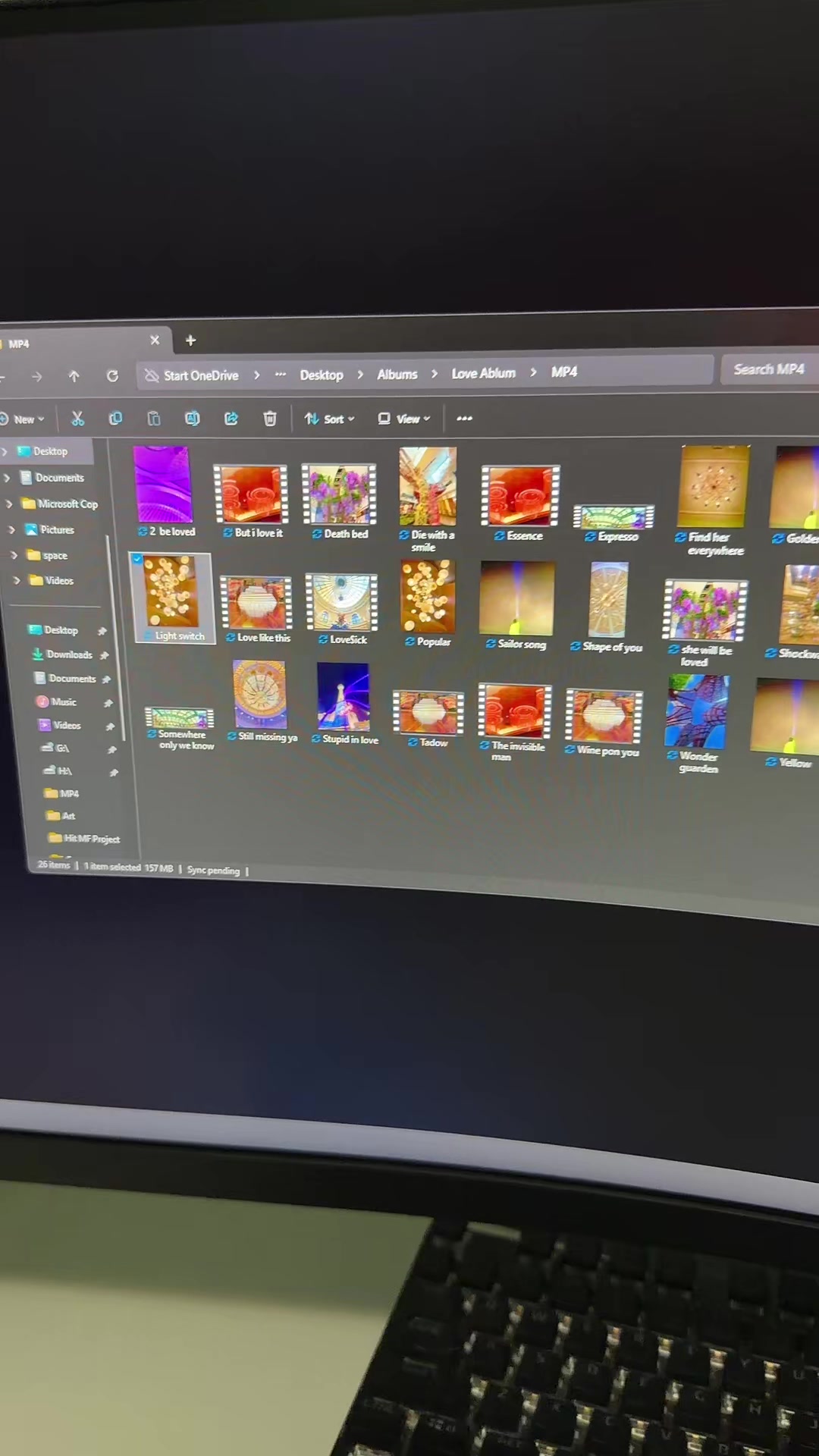Select the 2 be loved video
The width and height of the screenshot is (819, 1456).
point(165,491)
